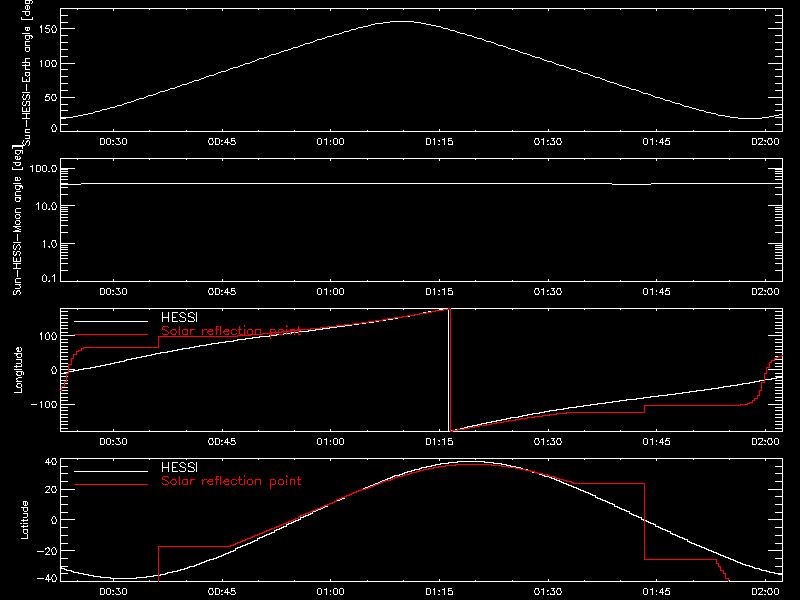Screen dimensions: 800x600
Task: Click 01:00 time label under Latitude plot
Action: 331,592
